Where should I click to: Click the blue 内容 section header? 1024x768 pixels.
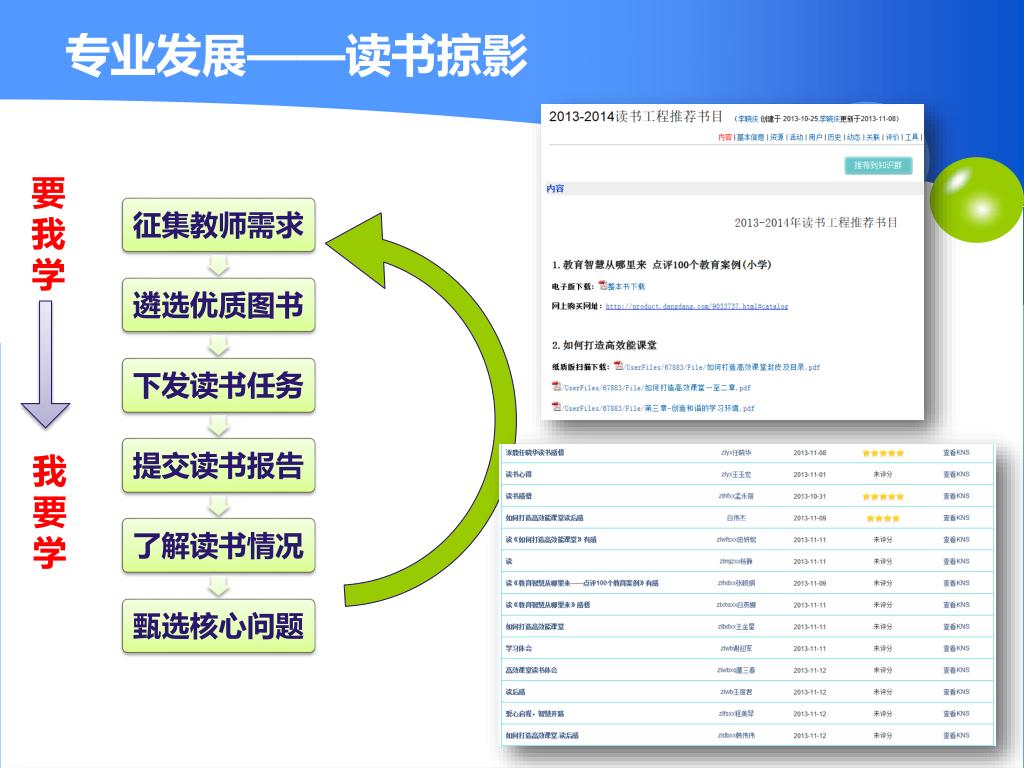(x=555, y=188)
